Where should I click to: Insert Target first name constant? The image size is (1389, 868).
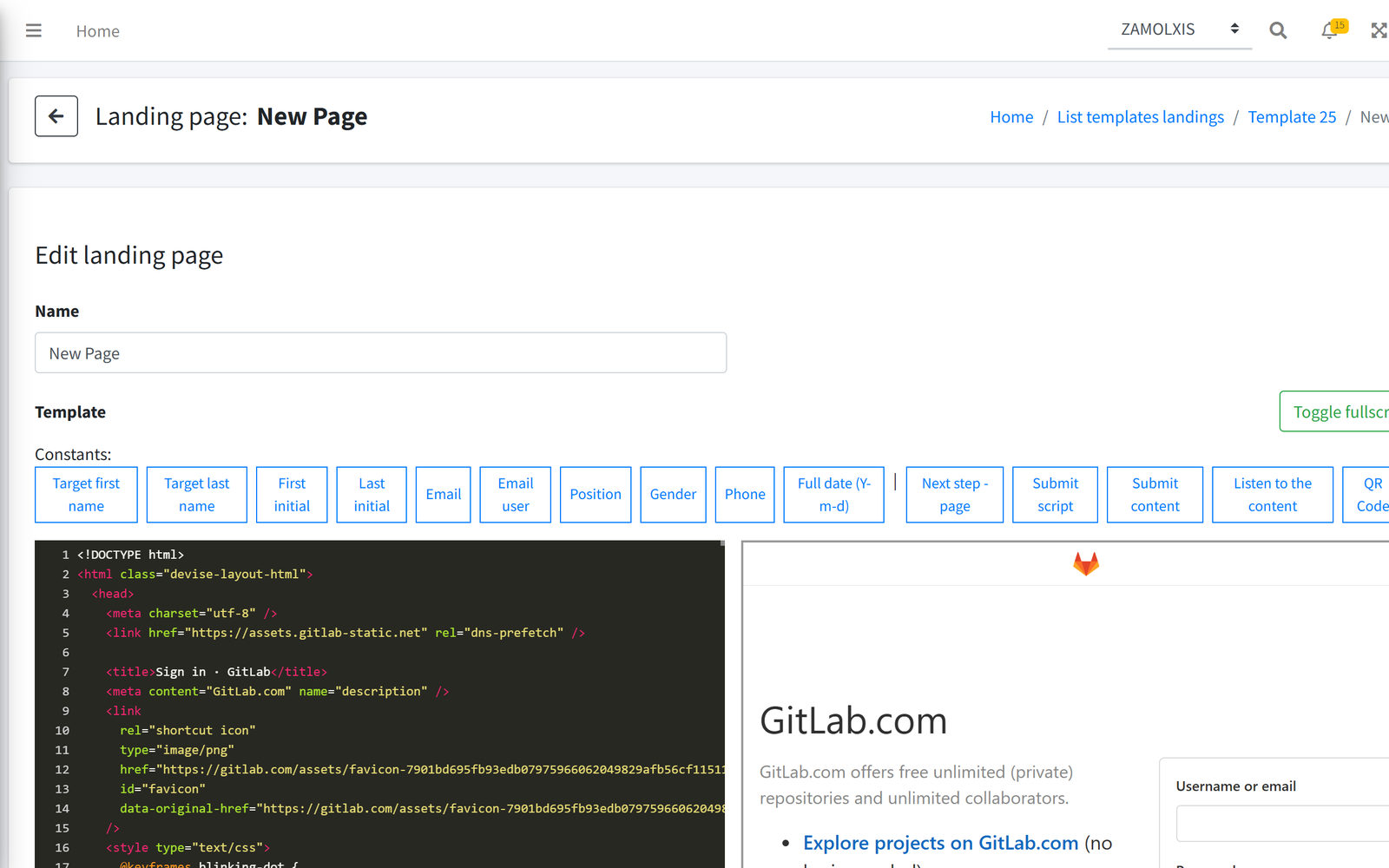[x=86, y=495]
